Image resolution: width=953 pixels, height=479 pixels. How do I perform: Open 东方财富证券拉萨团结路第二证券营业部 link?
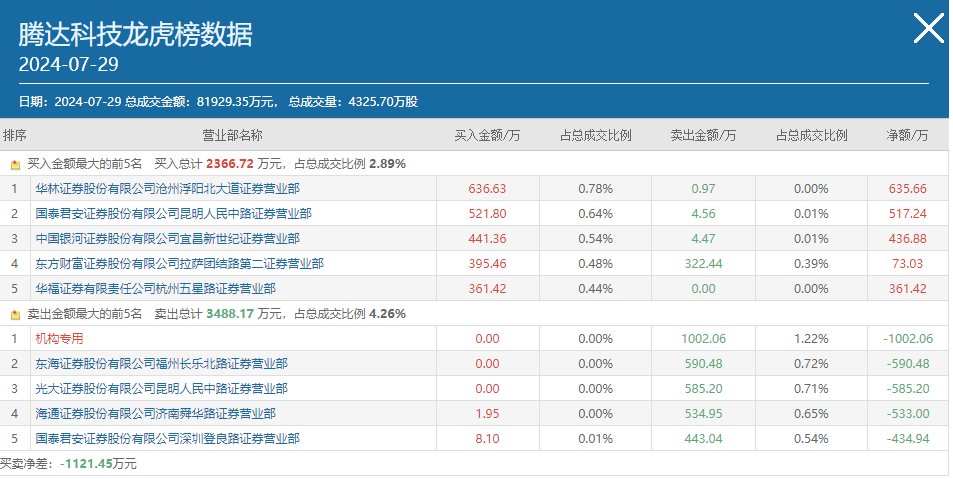point(179,264)
